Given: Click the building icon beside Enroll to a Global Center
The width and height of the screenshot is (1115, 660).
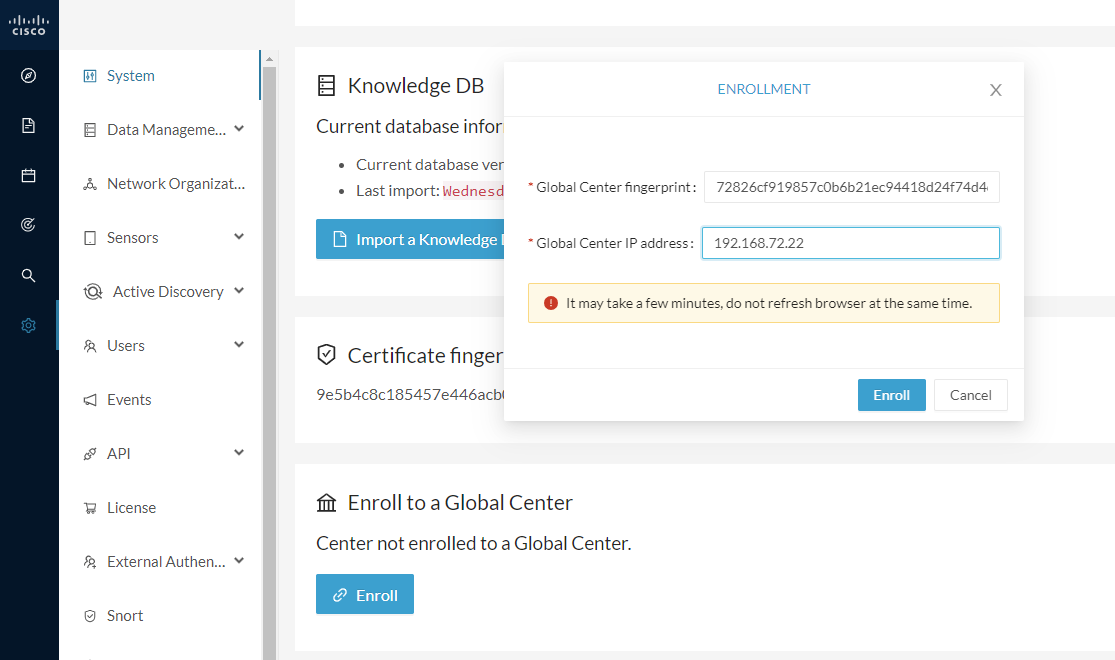Looking at the screenshot, I should click(x=326, y=502).
